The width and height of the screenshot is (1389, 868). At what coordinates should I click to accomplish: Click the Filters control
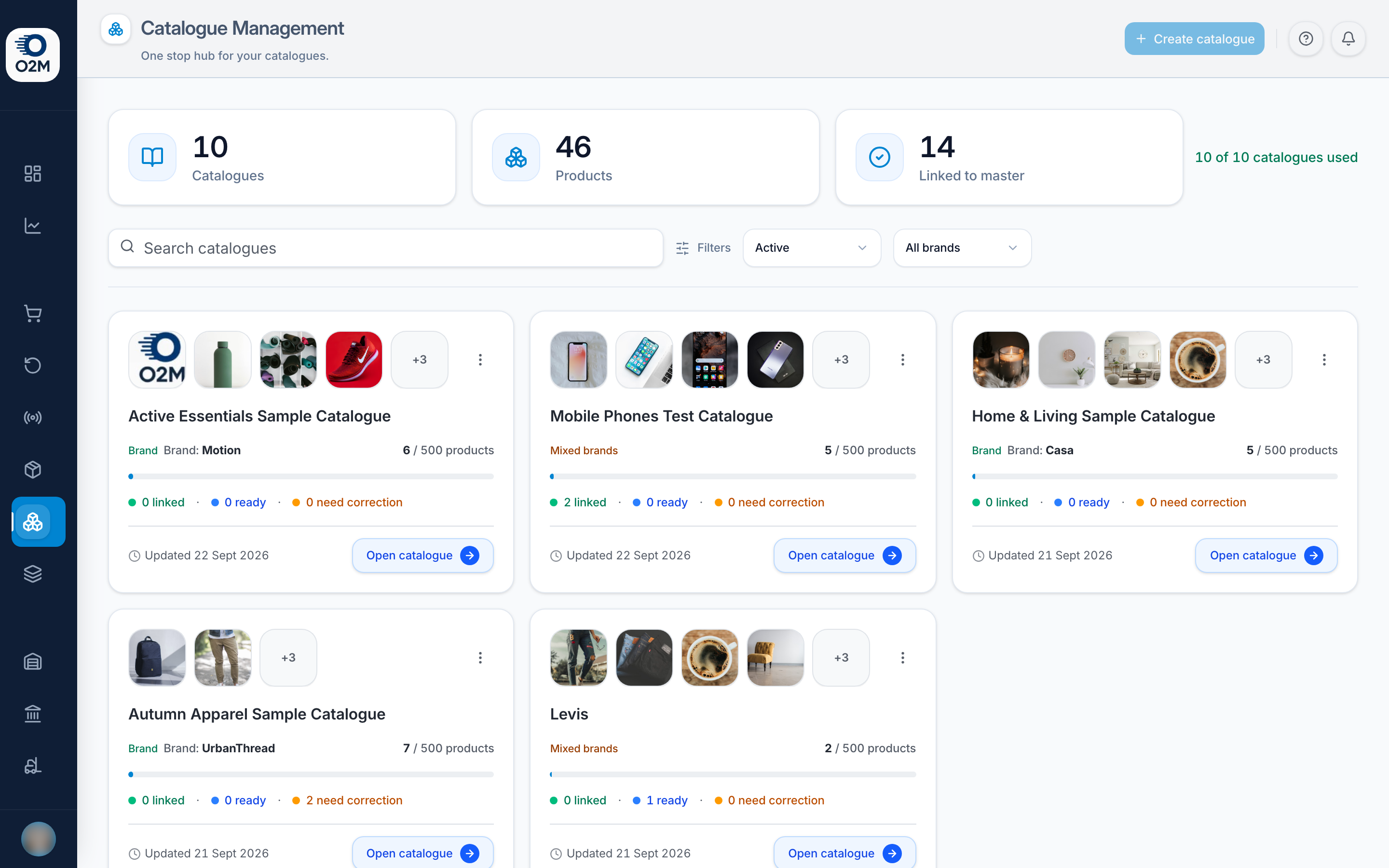coord(703,248)
